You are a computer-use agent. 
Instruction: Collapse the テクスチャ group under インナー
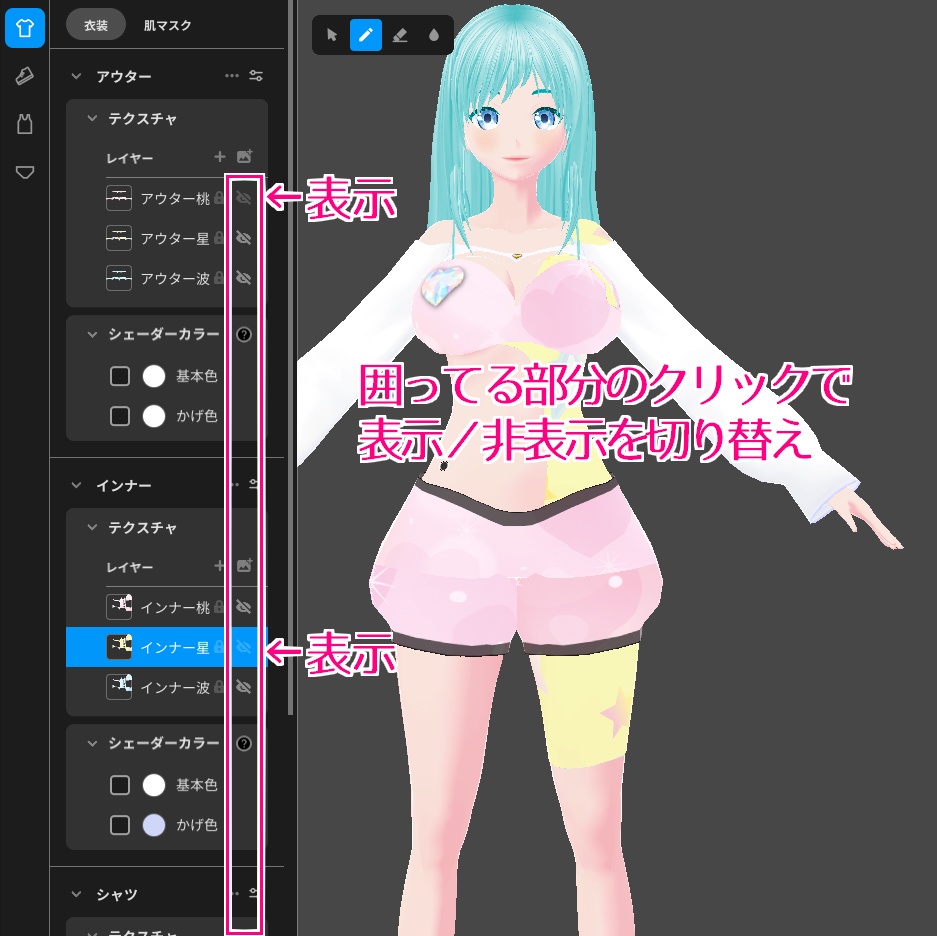(x=93, y=527)
